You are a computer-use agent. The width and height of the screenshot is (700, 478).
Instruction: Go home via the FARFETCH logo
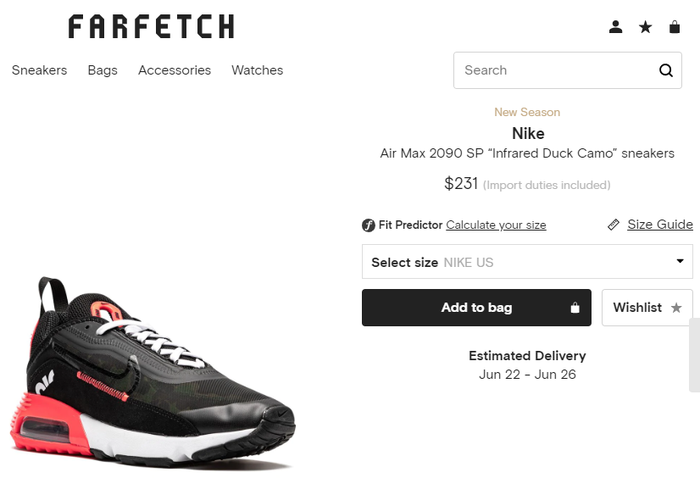(151, 27)
